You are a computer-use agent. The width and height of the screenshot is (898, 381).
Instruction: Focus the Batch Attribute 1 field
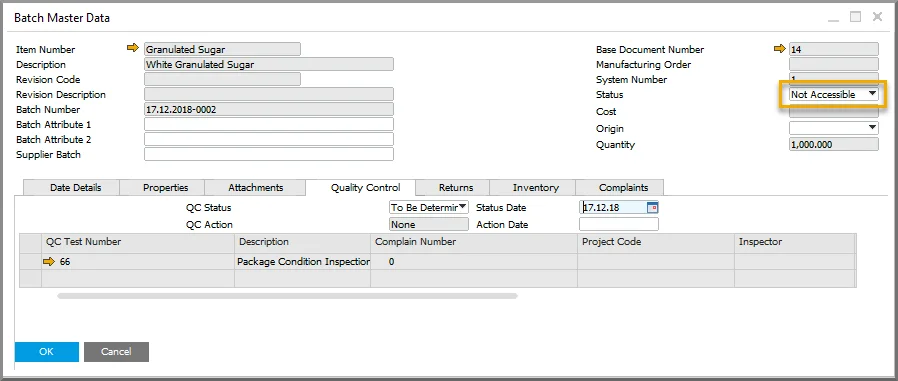[269, 124]
